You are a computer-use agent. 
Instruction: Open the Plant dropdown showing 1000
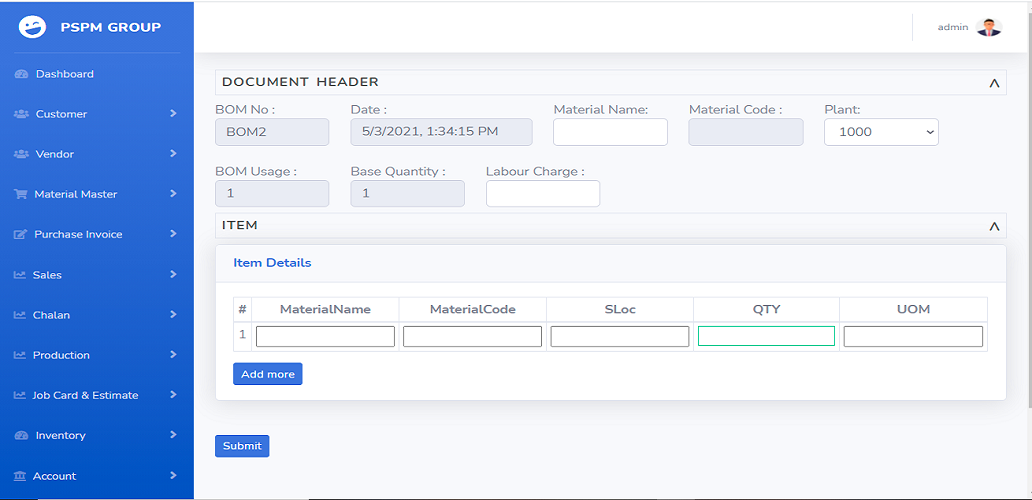881,132
